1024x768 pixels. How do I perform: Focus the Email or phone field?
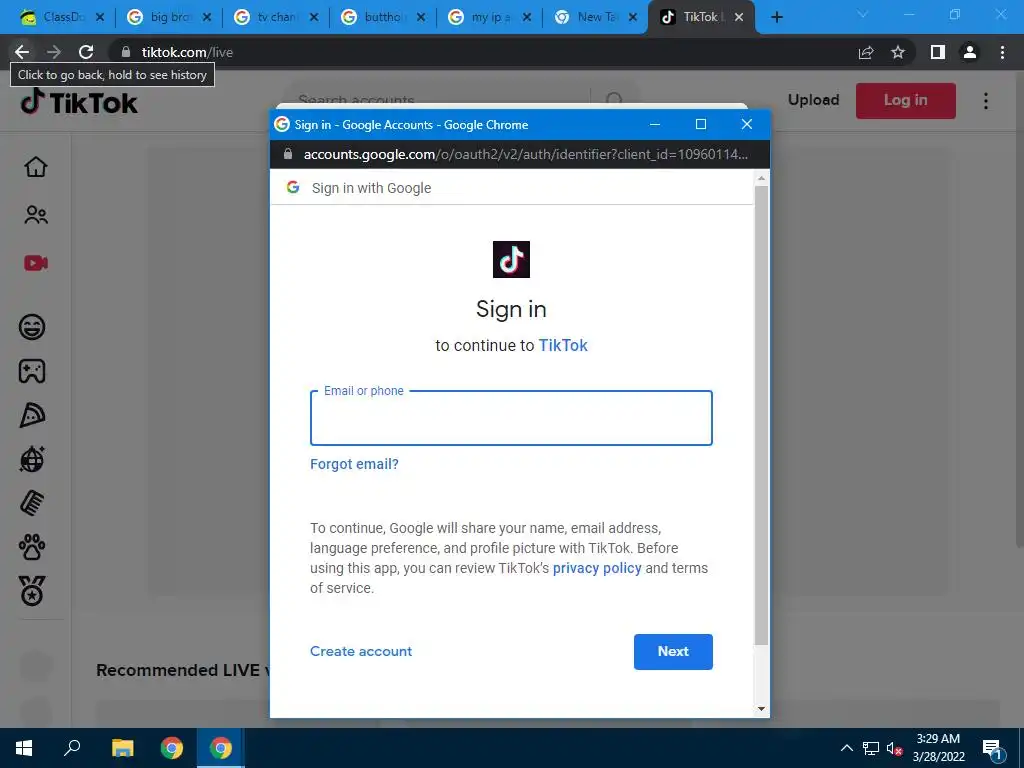pos(511,418)
